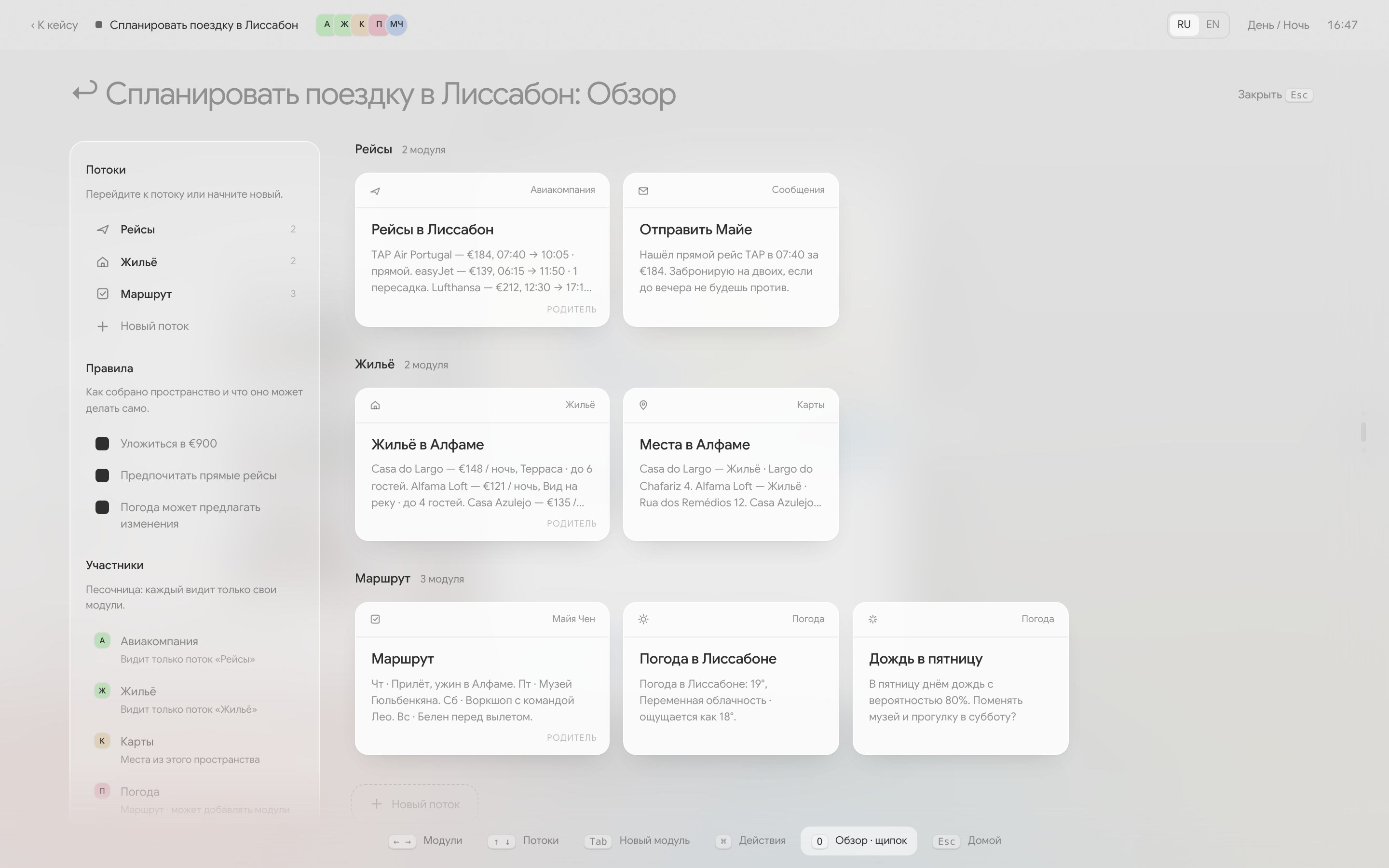Toggle the rule Погода может предлагать изменения

click(102, 507)
